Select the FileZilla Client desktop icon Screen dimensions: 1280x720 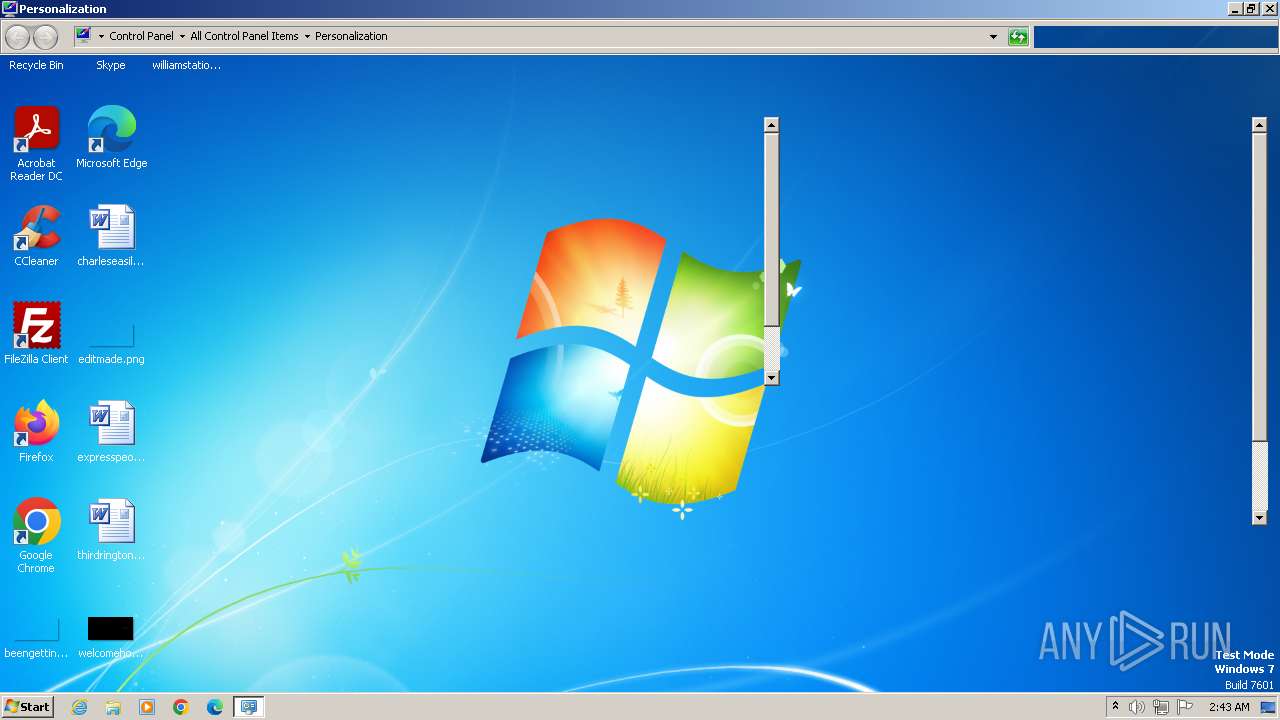pyautogui.click(x=36, y=334)
